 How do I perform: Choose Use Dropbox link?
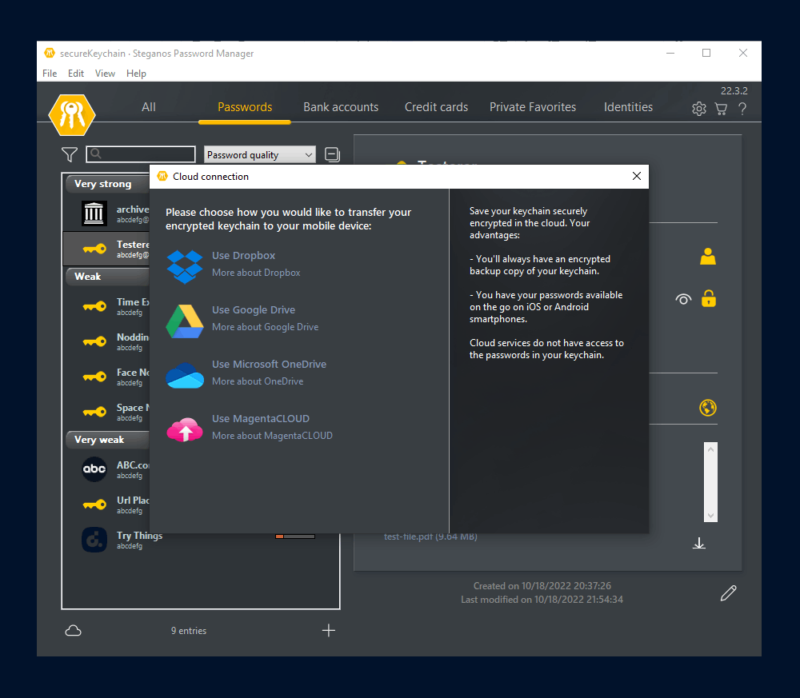[244, 256]
